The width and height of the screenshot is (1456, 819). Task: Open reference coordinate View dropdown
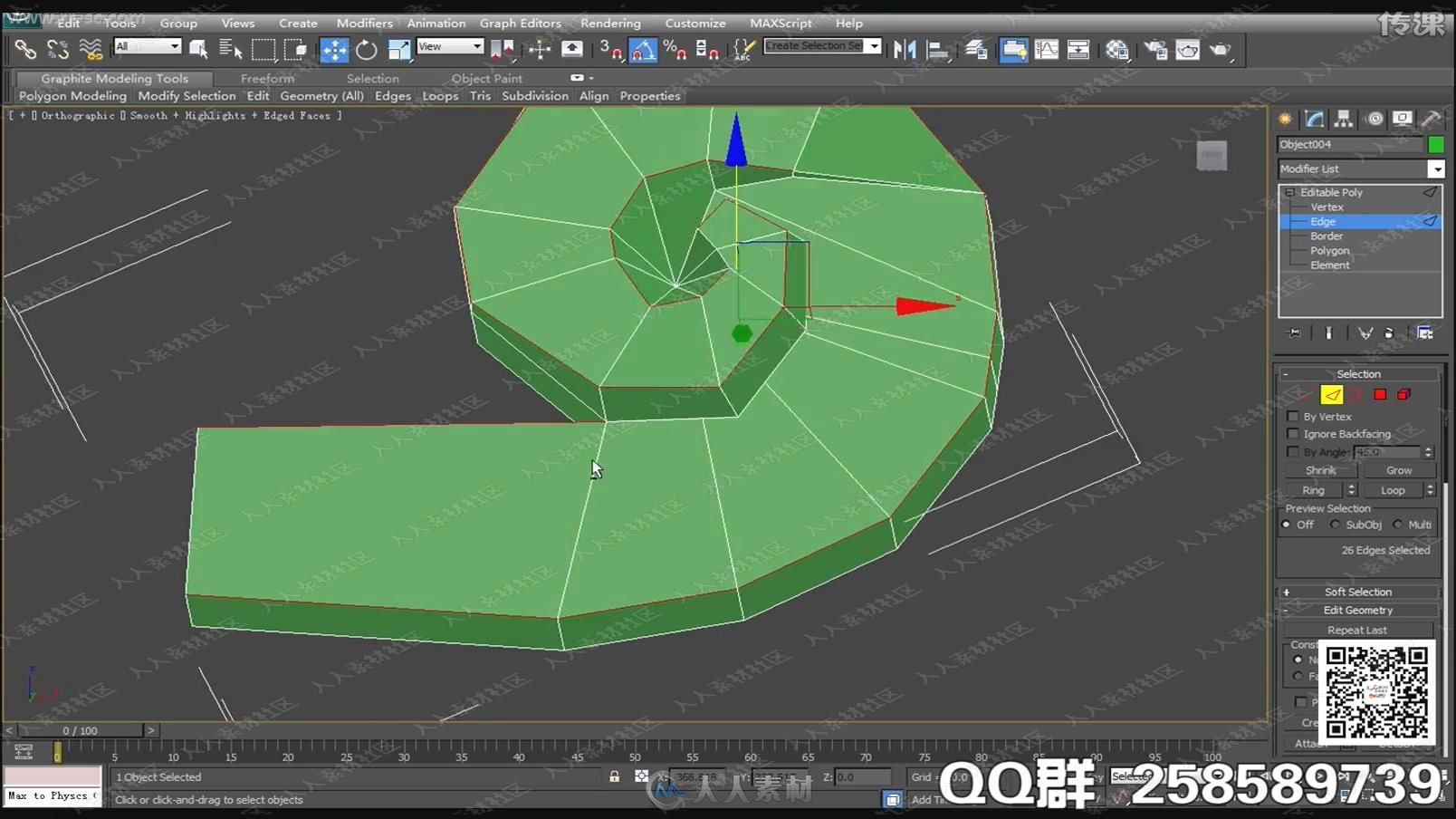(450, 46)
